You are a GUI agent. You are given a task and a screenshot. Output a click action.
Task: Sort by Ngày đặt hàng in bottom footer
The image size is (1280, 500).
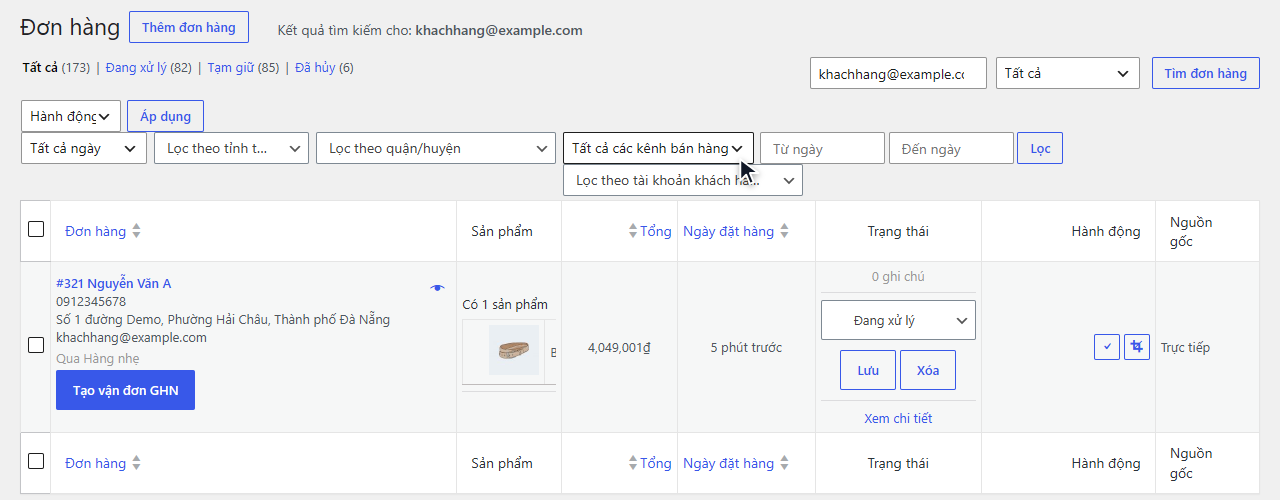736,463
